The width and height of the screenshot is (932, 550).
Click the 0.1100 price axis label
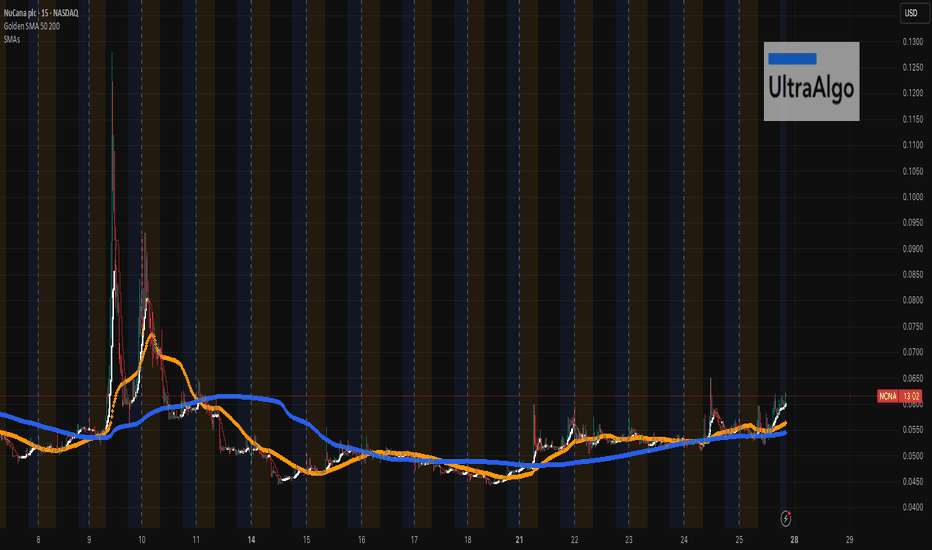(x=912, y=144)
